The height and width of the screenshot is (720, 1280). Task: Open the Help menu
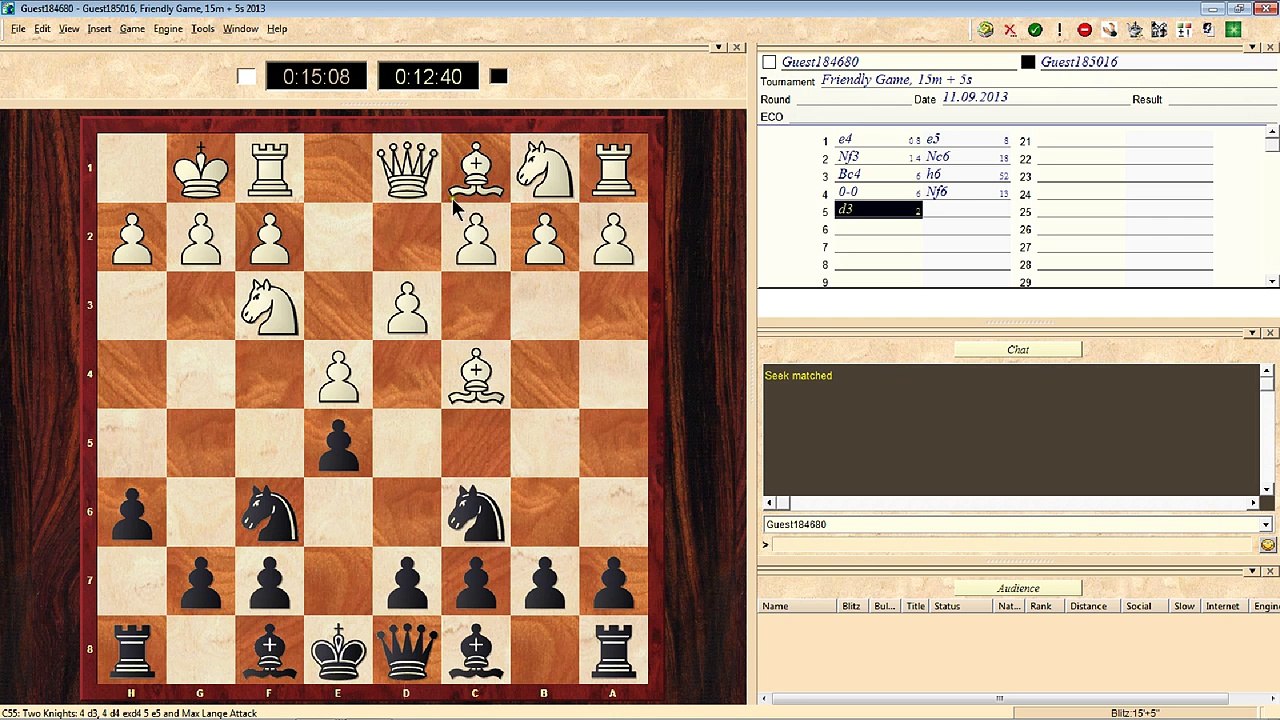(x=277, y=29)
